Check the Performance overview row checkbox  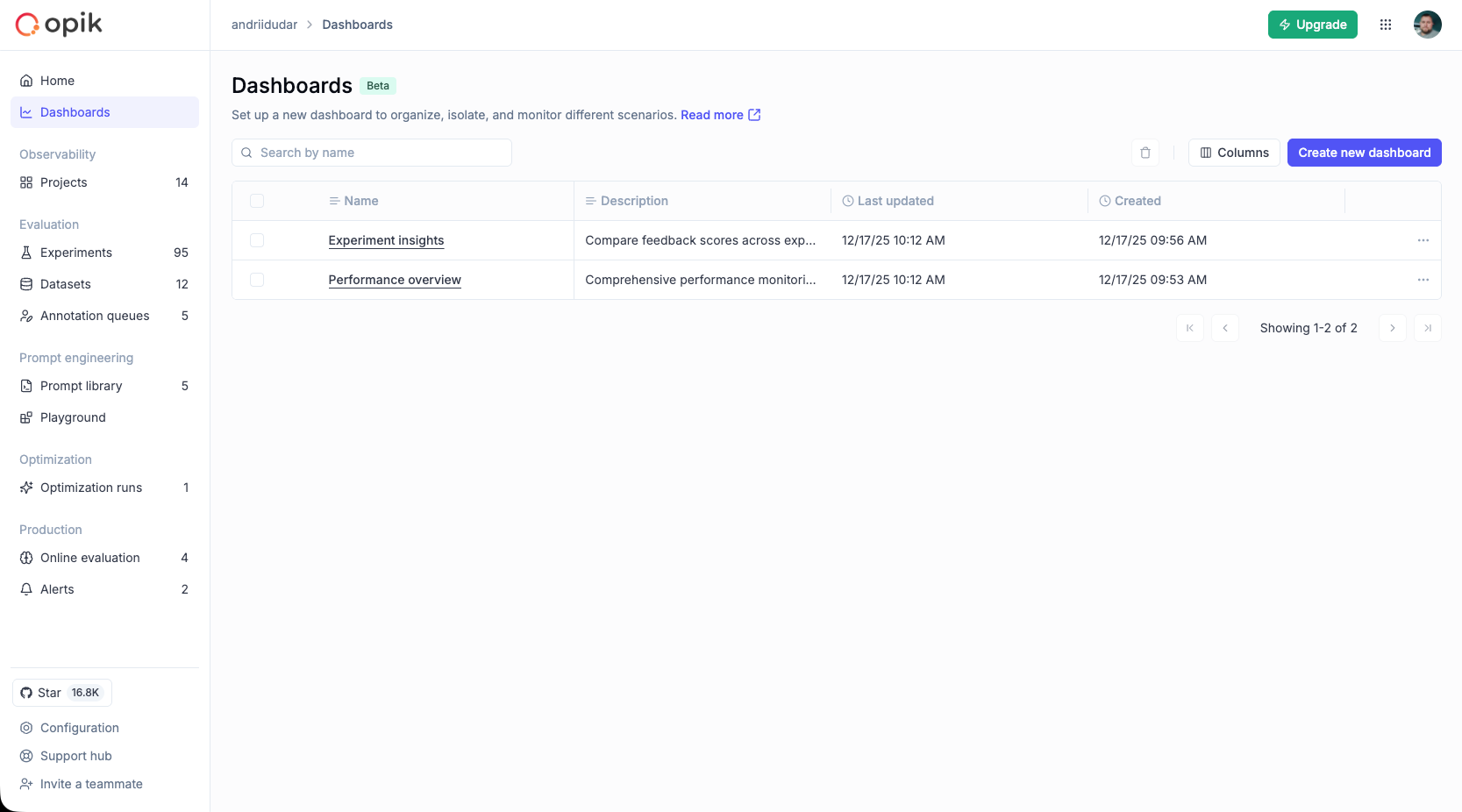[257, 280]
